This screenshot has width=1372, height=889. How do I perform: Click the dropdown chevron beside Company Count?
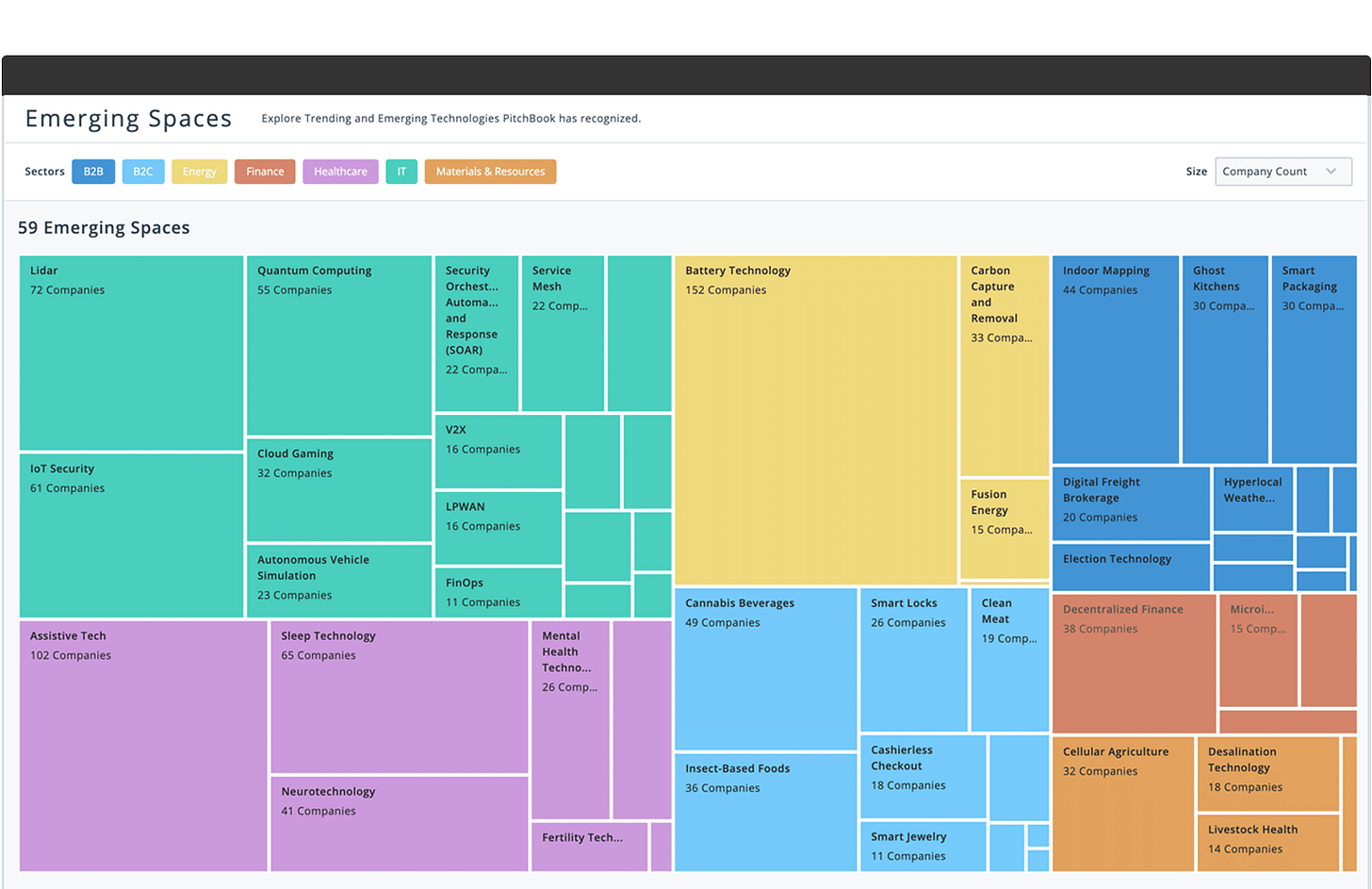1331,172
